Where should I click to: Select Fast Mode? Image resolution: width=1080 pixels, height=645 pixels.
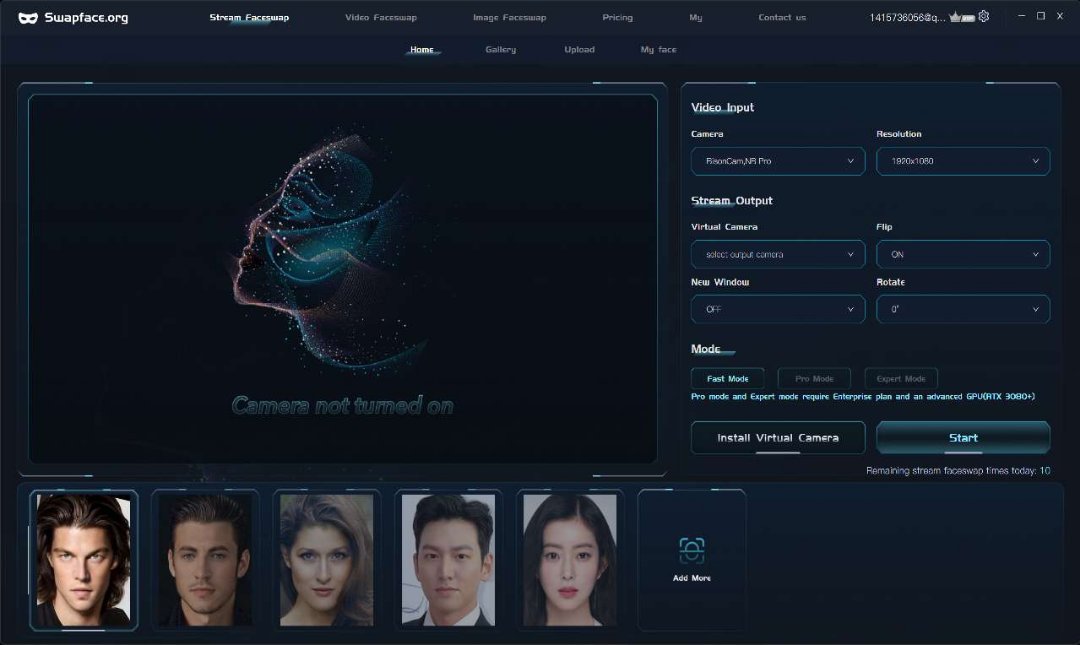click(728, 379)
